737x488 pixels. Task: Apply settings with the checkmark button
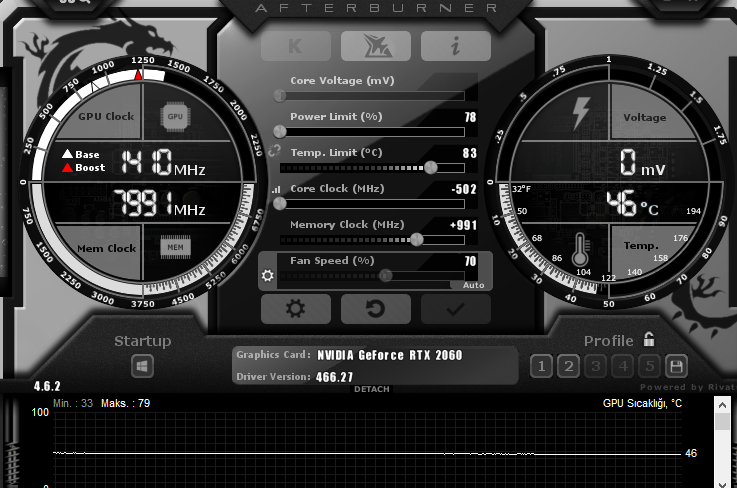pyautogui.click(x=455, y=309)
